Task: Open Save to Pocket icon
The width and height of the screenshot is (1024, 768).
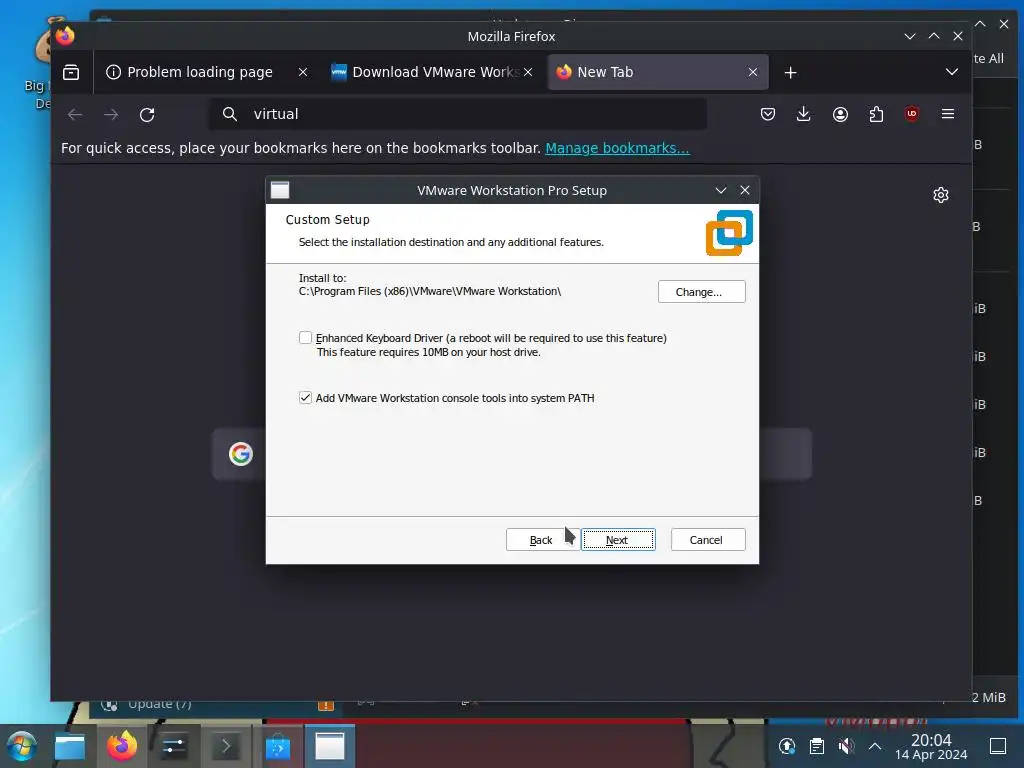Action: [768, 114]
